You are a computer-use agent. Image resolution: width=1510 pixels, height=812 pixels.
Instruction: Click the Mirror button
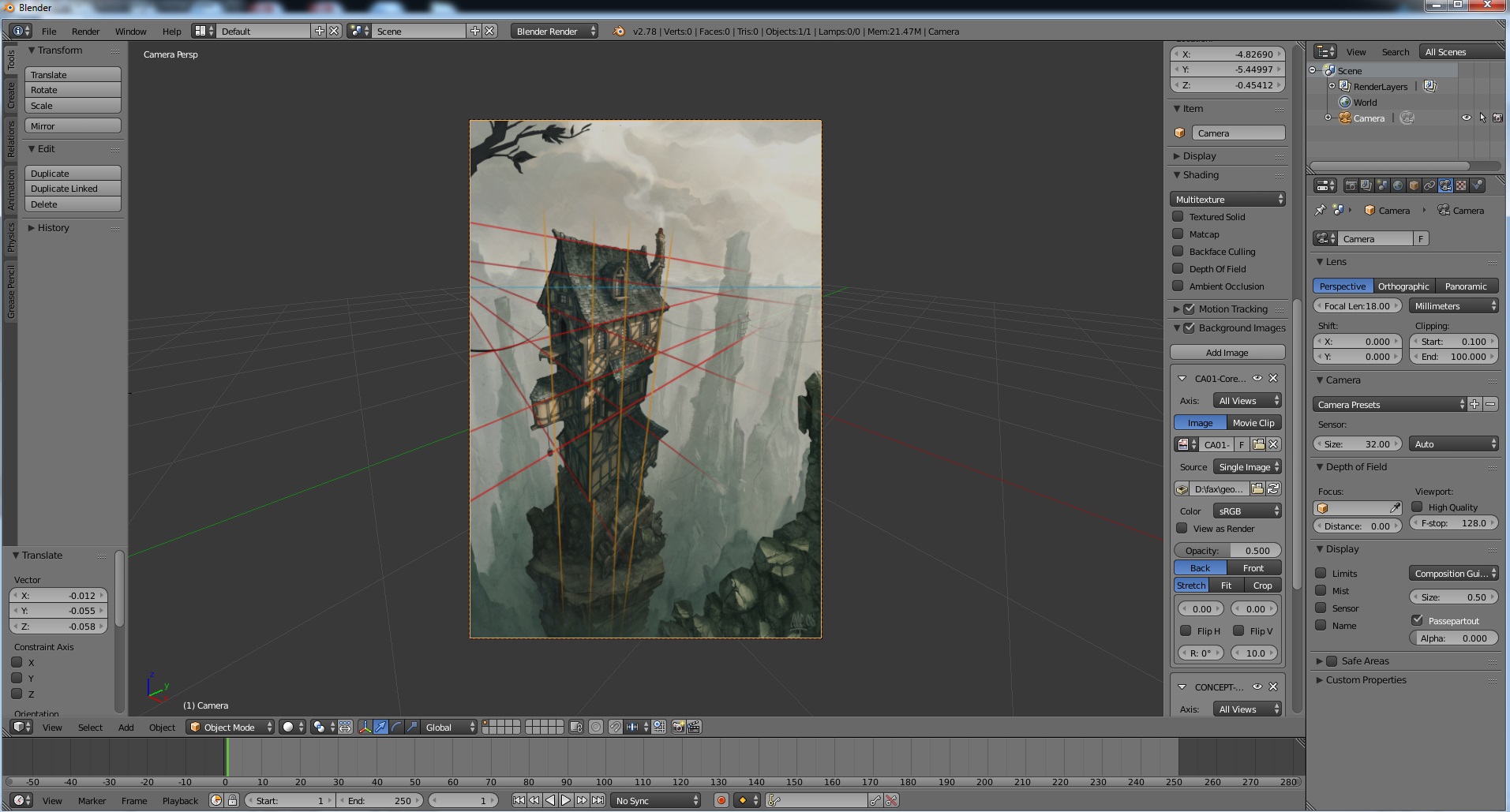click(x=73, y=125)
